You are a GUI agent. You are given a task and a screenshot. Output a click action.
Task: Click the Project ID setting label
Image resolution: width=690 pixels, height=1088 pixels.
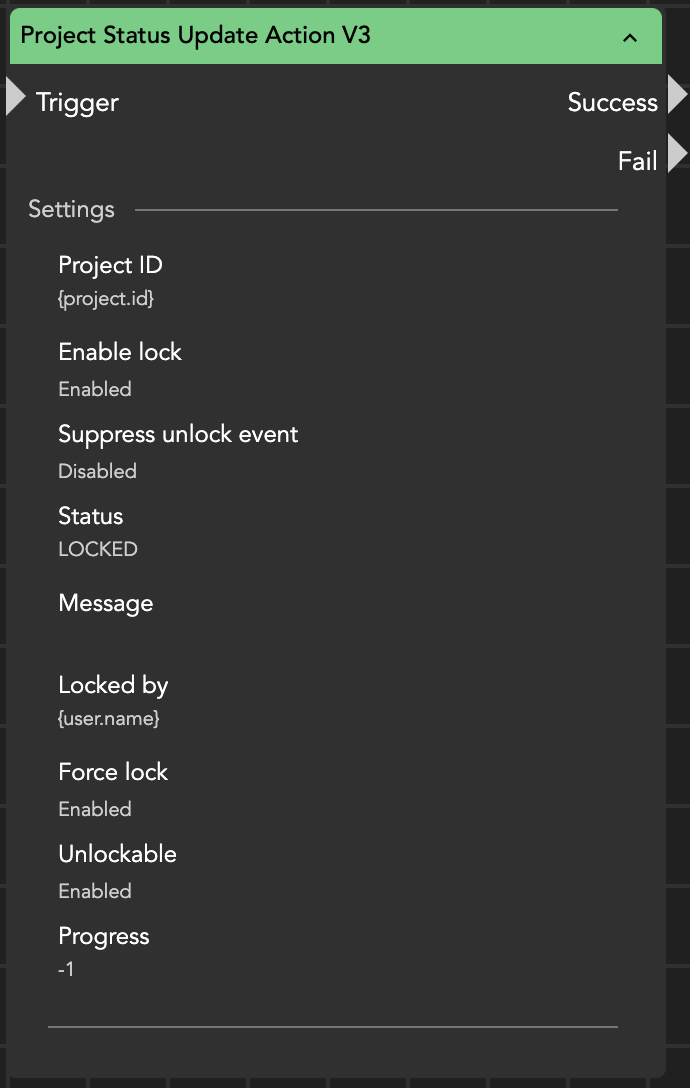[x=110, y=265]
